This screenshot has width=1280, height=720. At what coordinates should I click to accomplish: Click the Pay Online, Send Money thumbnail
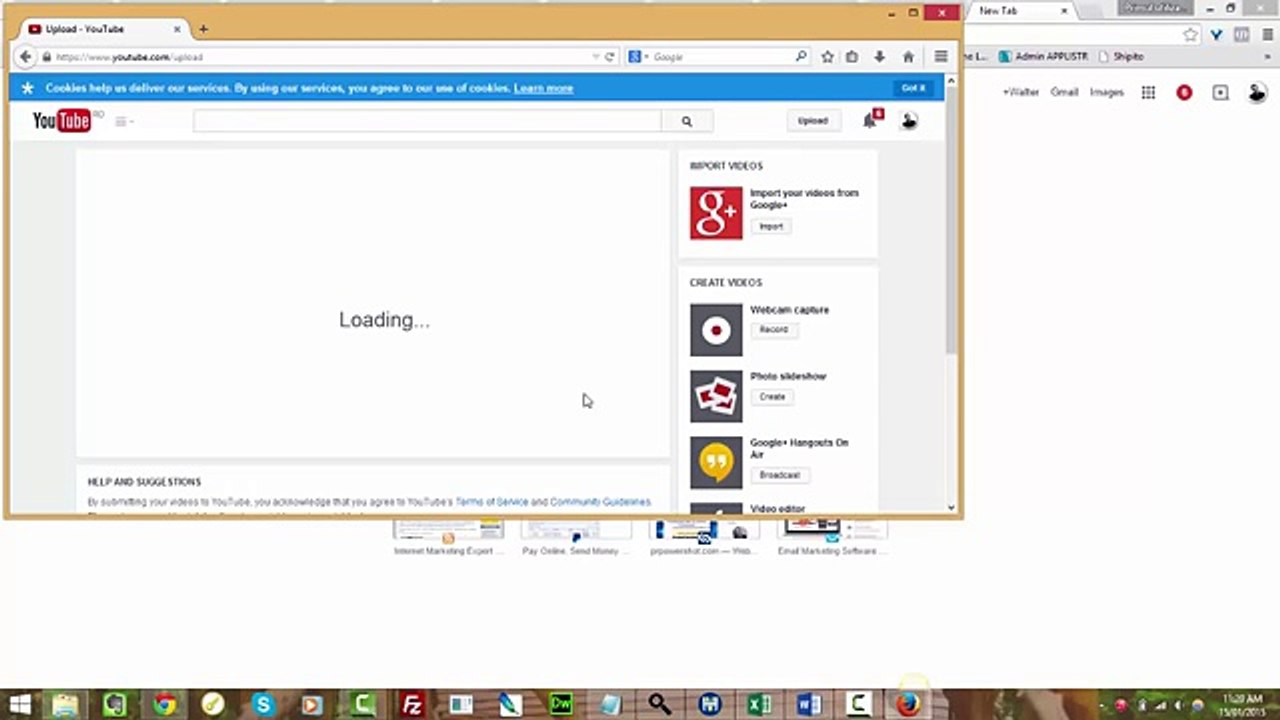point(576,538)
